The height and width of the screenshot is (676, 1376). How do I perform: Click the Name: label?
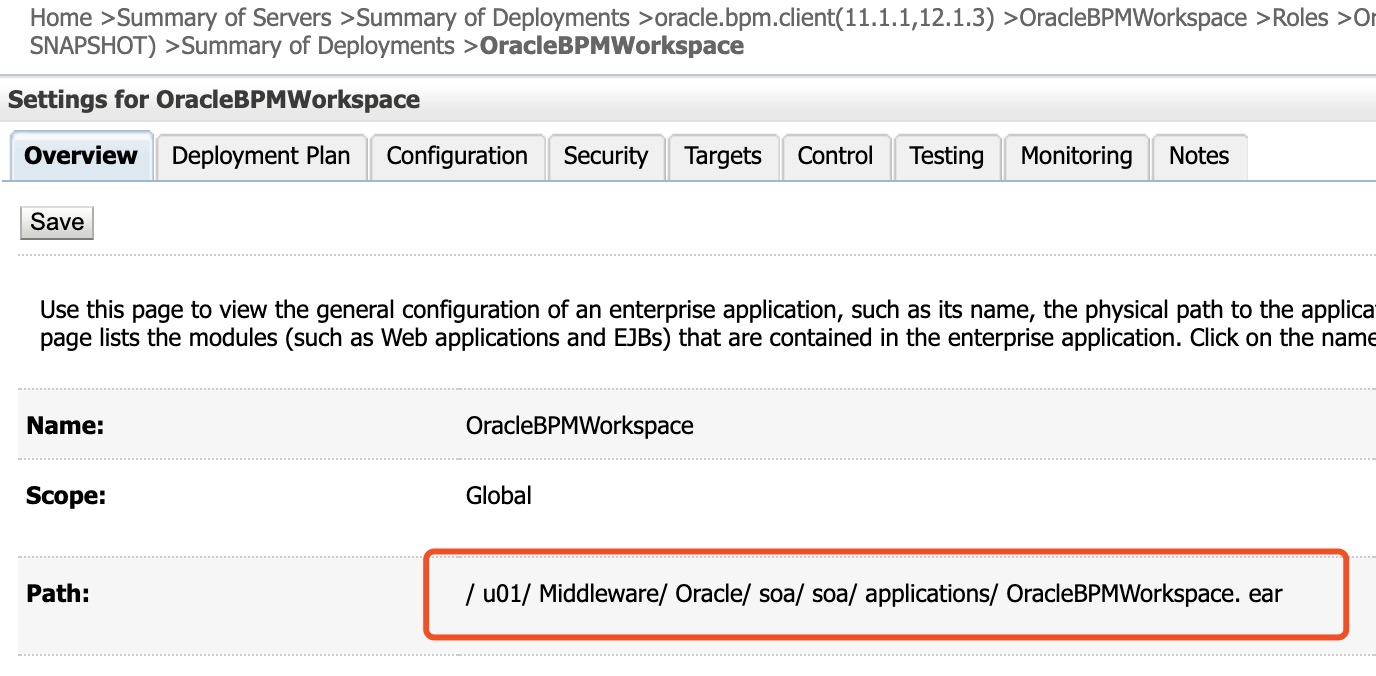click(65, 425)
